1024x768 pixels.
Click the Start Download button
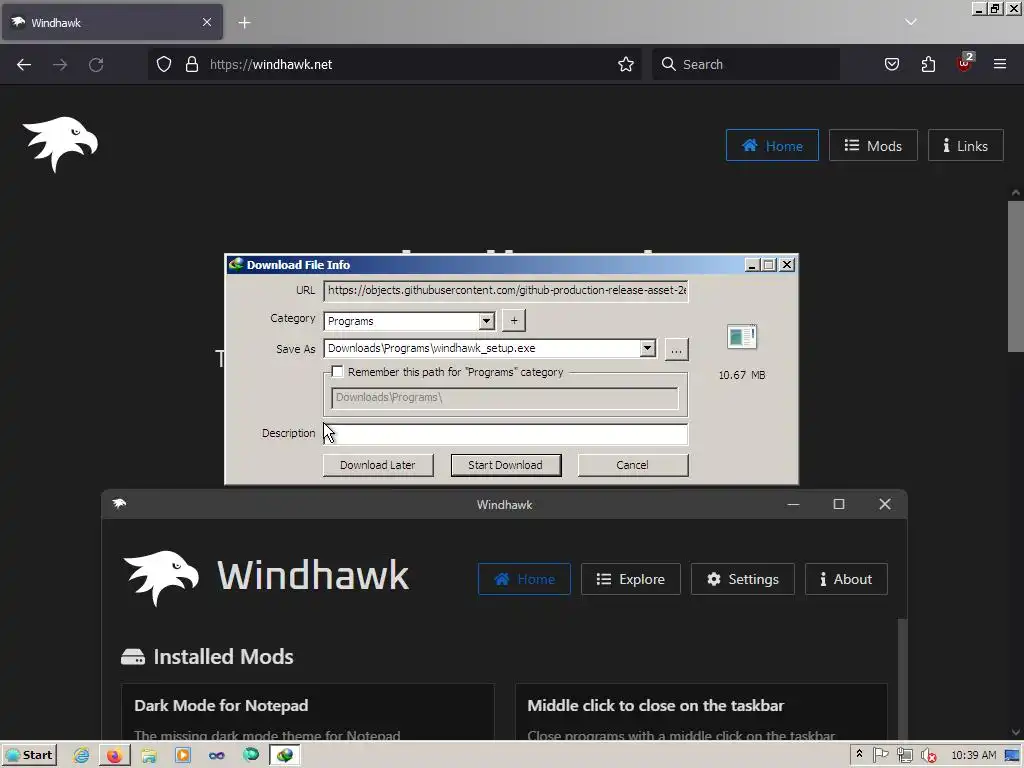(505, 465)
